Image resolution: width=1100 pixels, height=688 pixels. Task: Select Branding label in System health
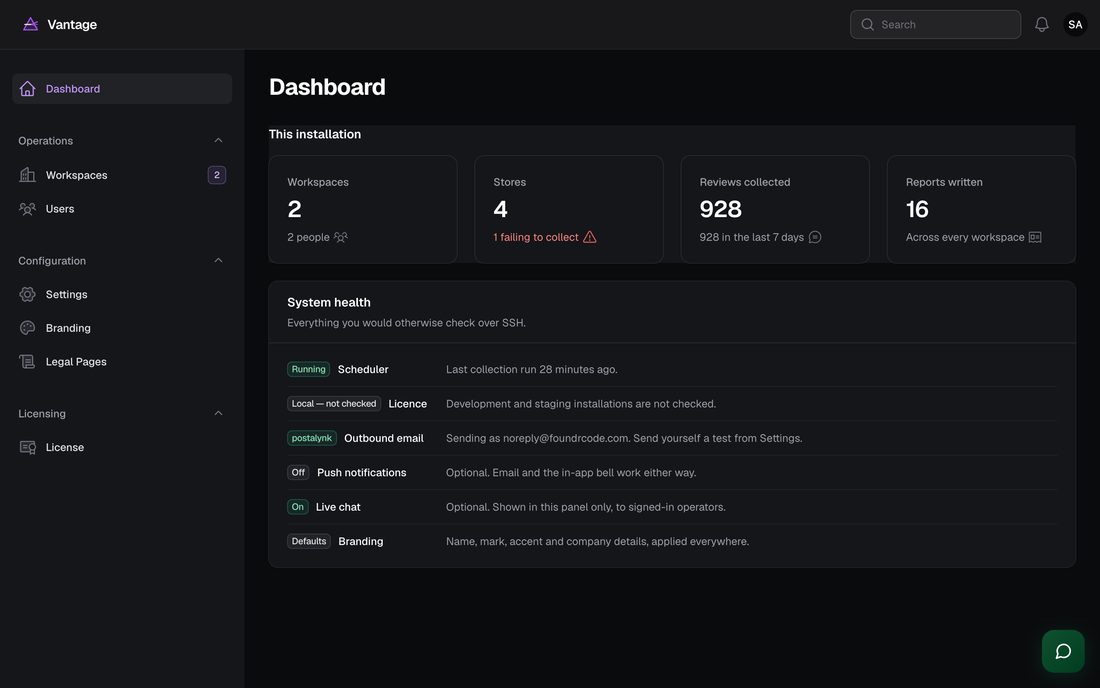coord(361,541)
